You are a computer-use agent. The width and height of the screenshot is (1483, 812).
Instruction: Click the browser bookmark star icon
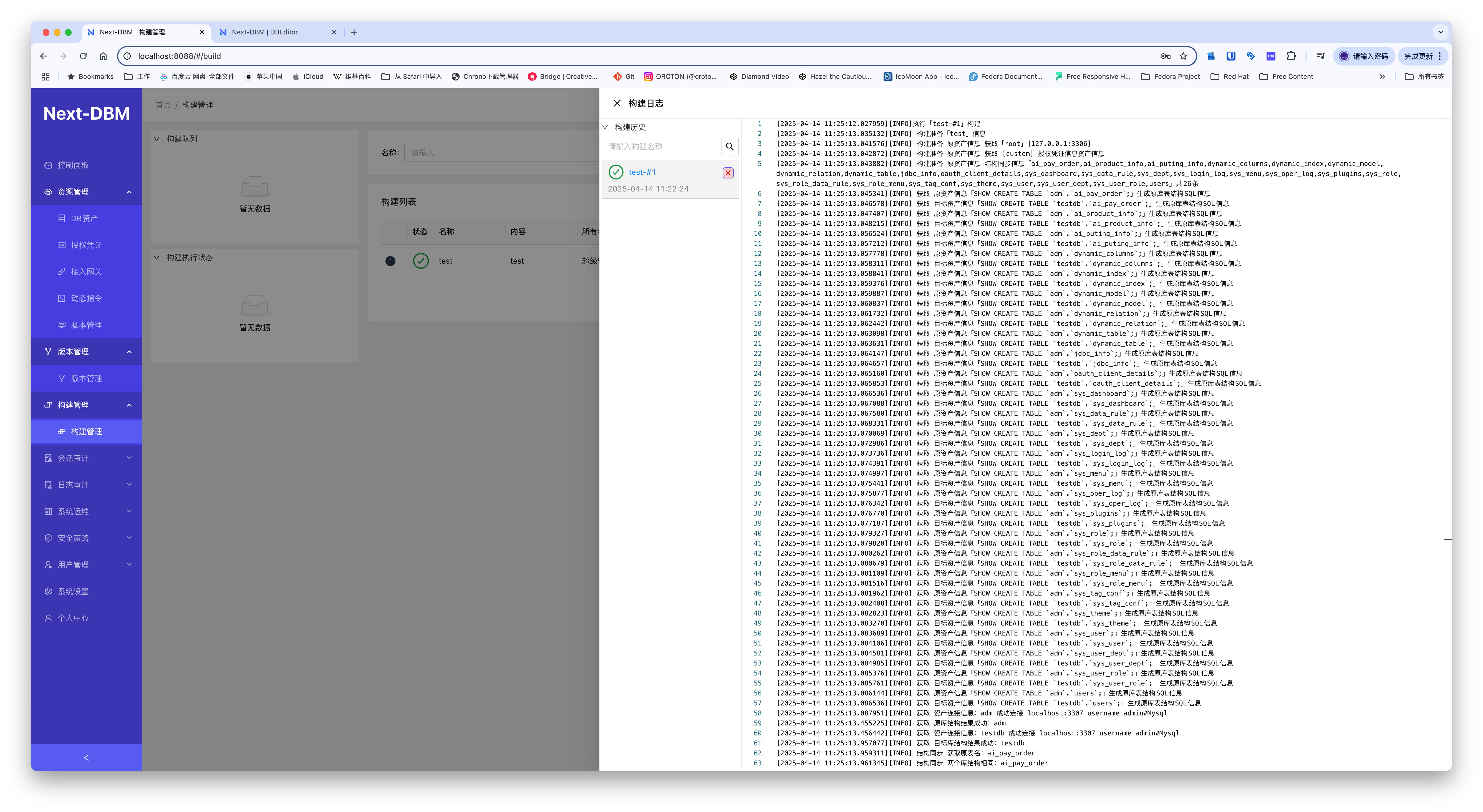(x=1183, y=56)
